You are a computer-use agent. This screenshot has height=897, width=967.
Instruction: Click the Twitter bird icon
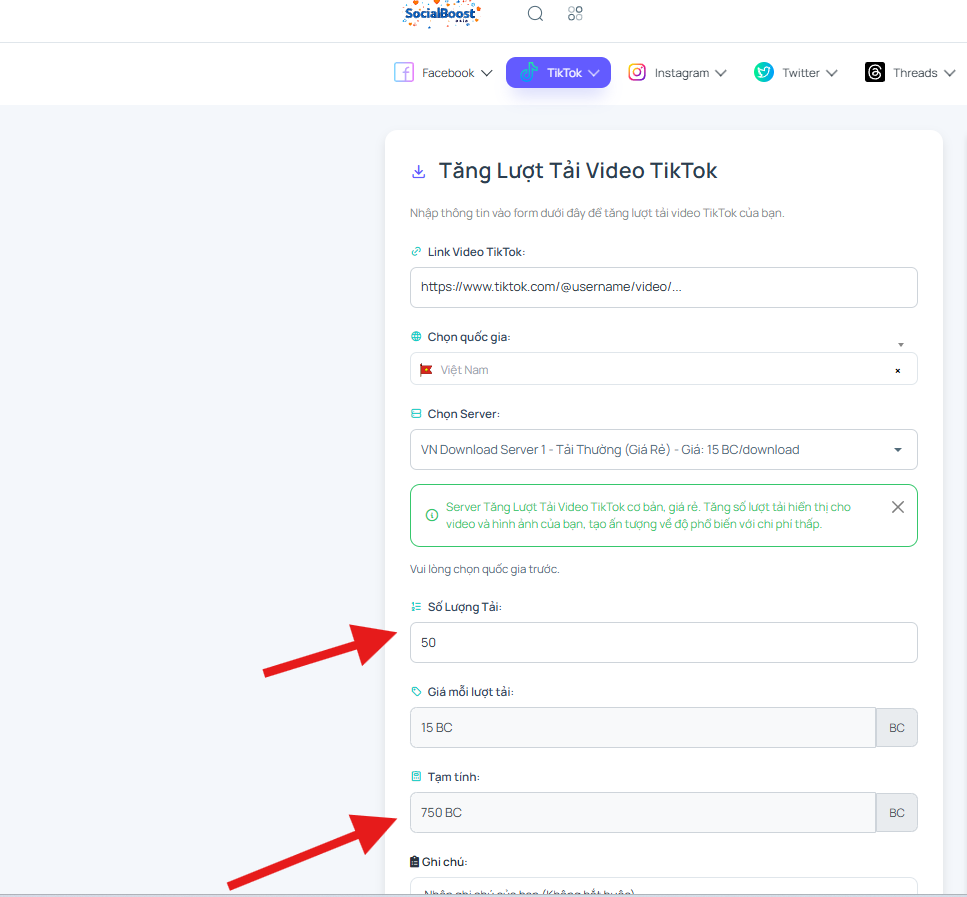(x=763, y=72)
